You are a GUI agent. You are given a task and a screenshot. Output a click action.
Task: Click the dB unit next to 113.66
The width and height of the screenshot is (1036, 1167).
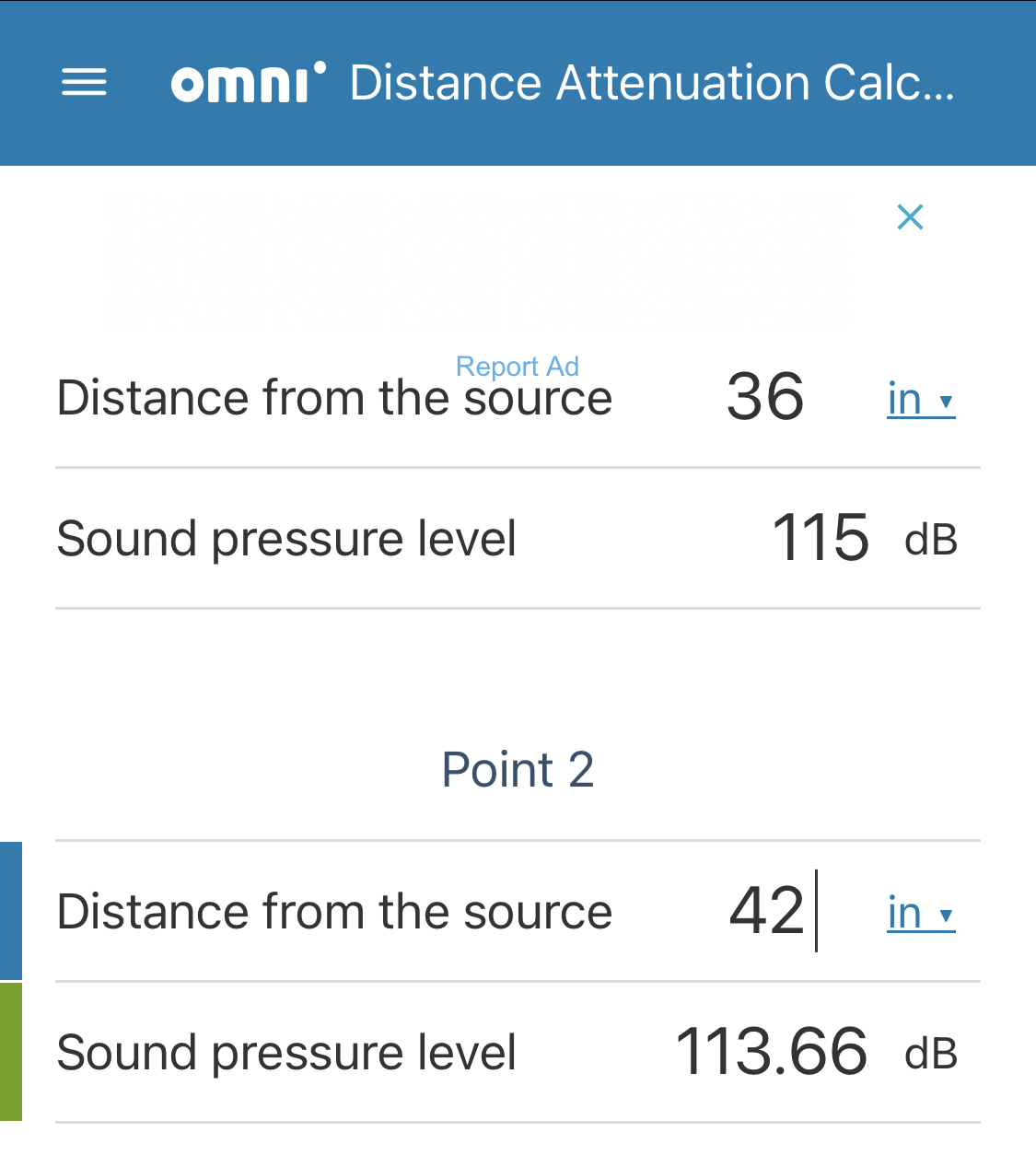tap(931, 1054)
